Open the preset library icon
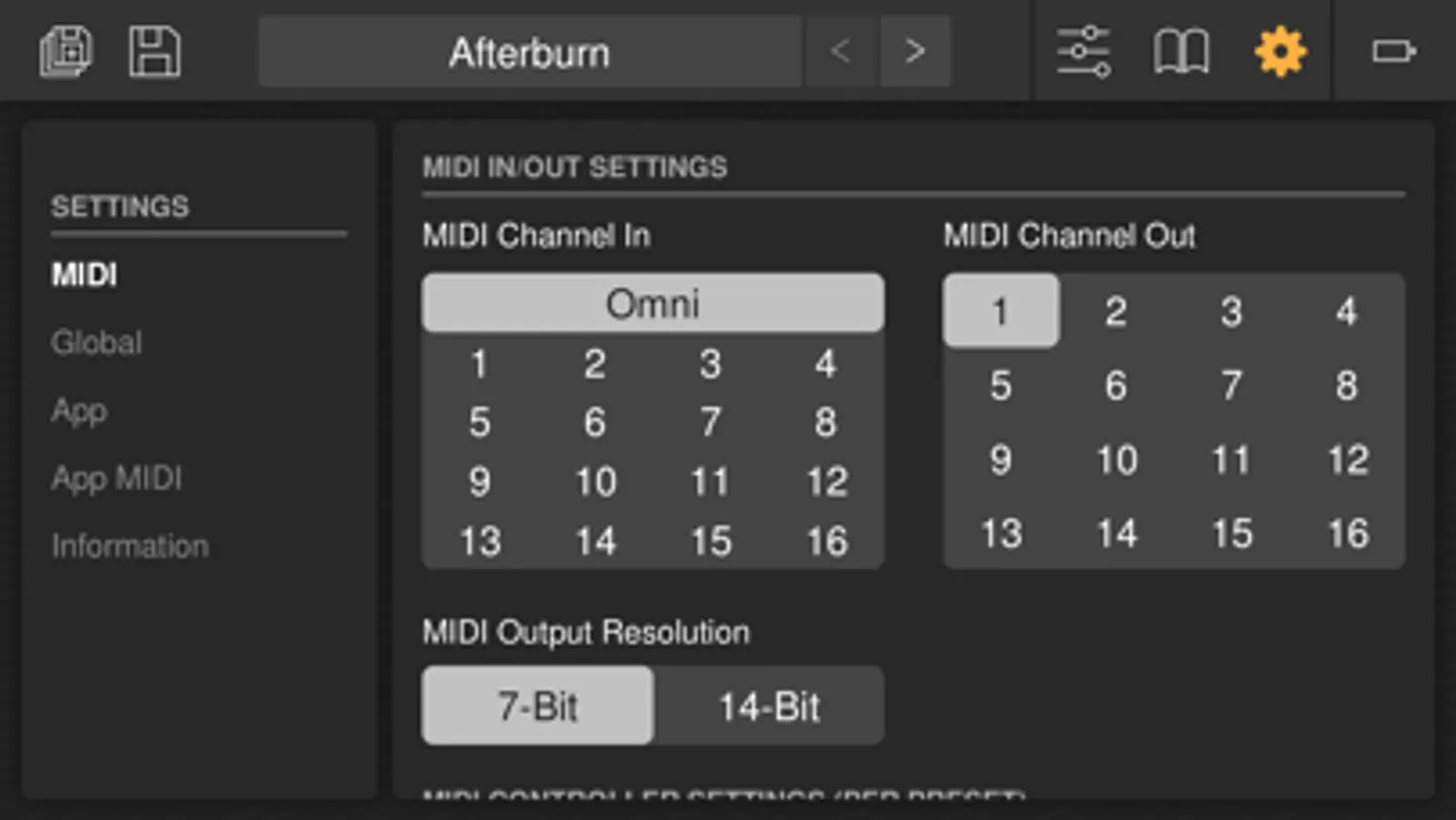Image resolution: width=1456 pixels, height=820 pixels. 66,51
